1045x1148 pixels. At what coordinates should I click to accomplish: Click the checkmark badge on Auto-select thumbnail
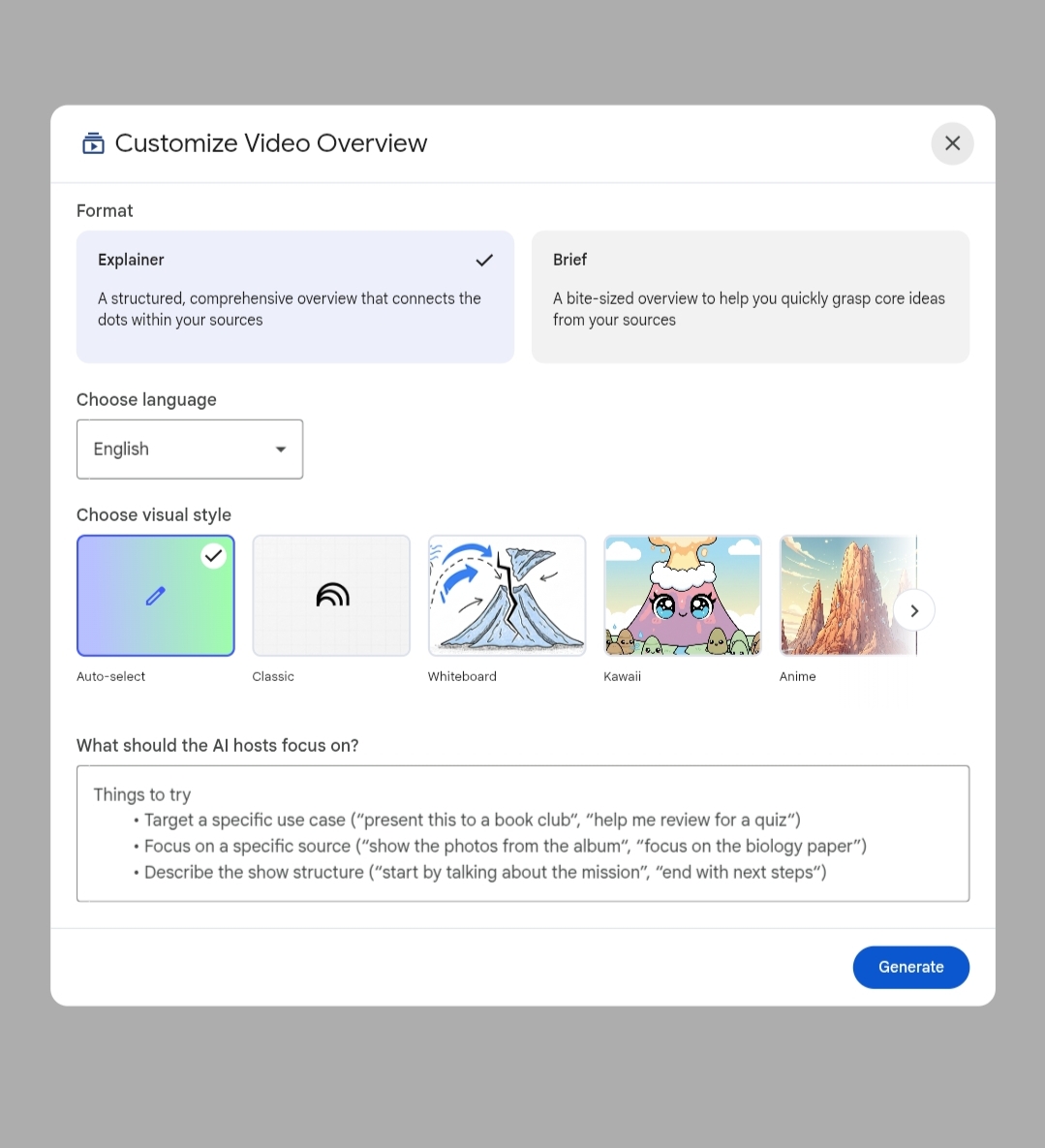(213, 555)
